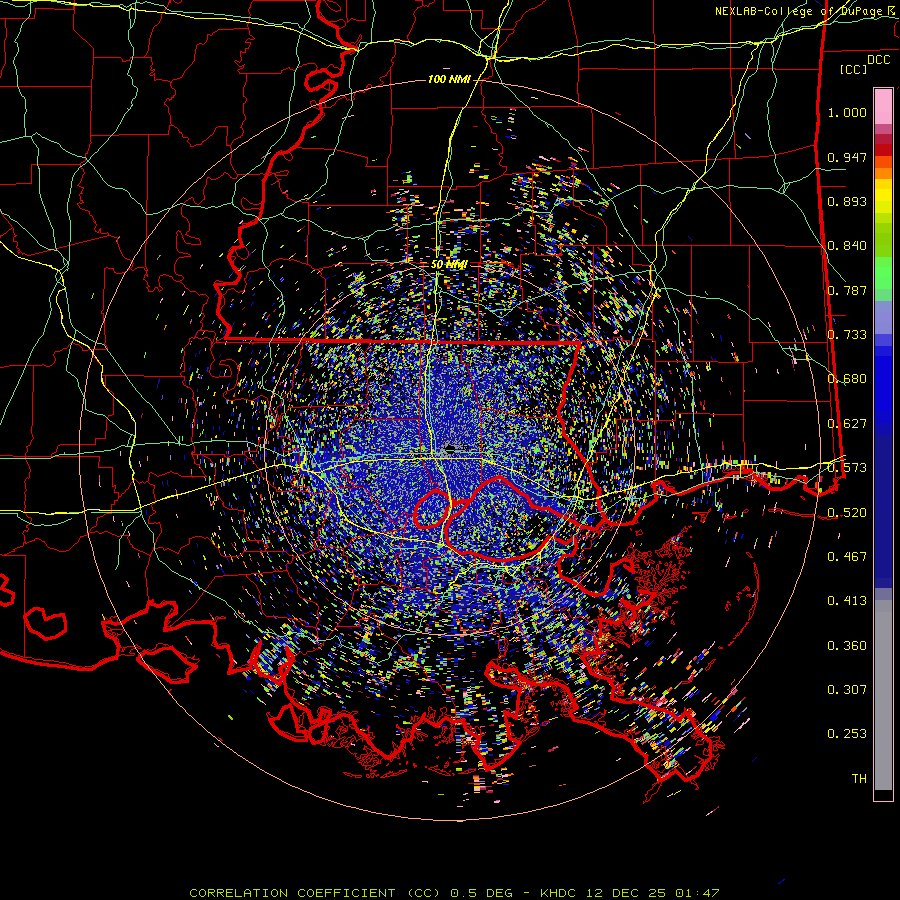
Task: Click the 0.840 scale value
Action: (x=847, y=246)
